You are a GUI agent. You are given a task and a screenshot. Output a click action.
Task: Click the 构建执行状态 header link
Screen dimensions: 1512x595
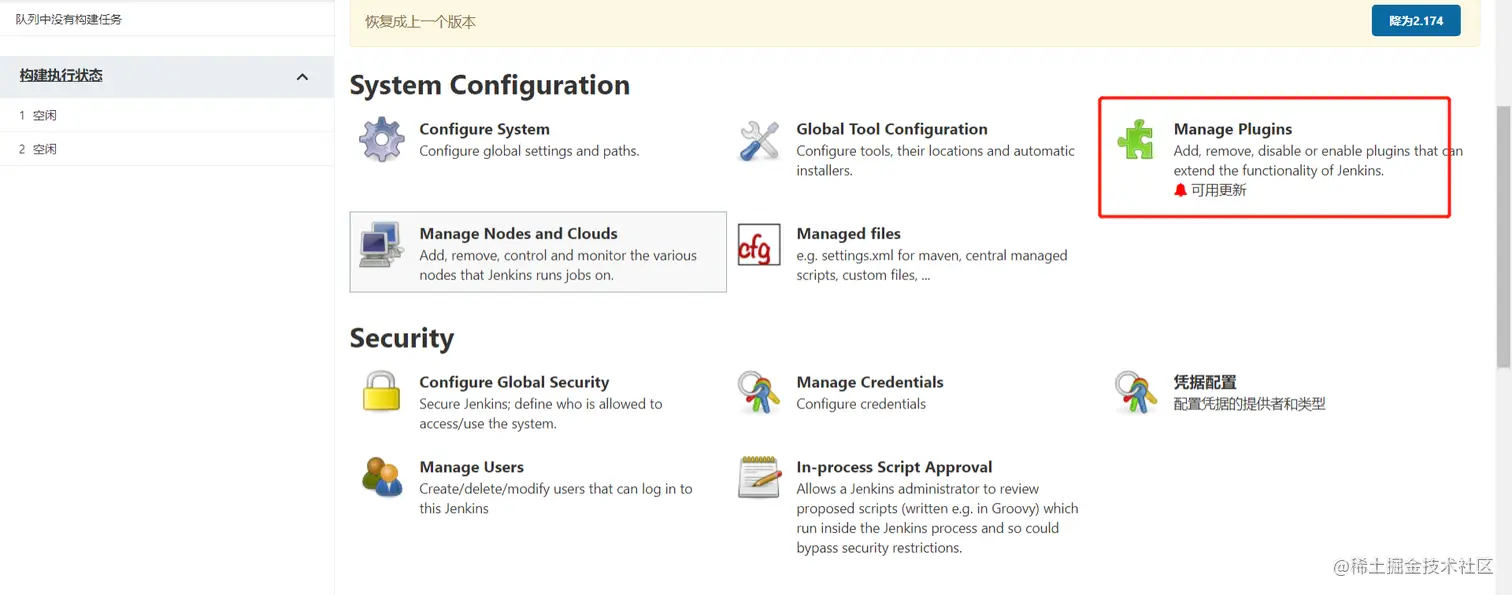tap(61, 76)
